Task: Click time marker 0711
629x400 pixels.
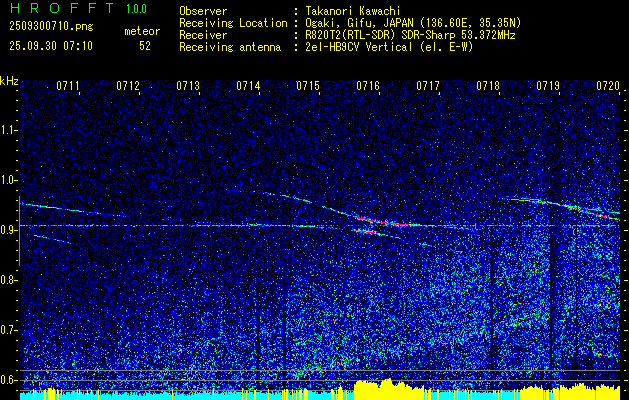Action: (x=68, y=86)
